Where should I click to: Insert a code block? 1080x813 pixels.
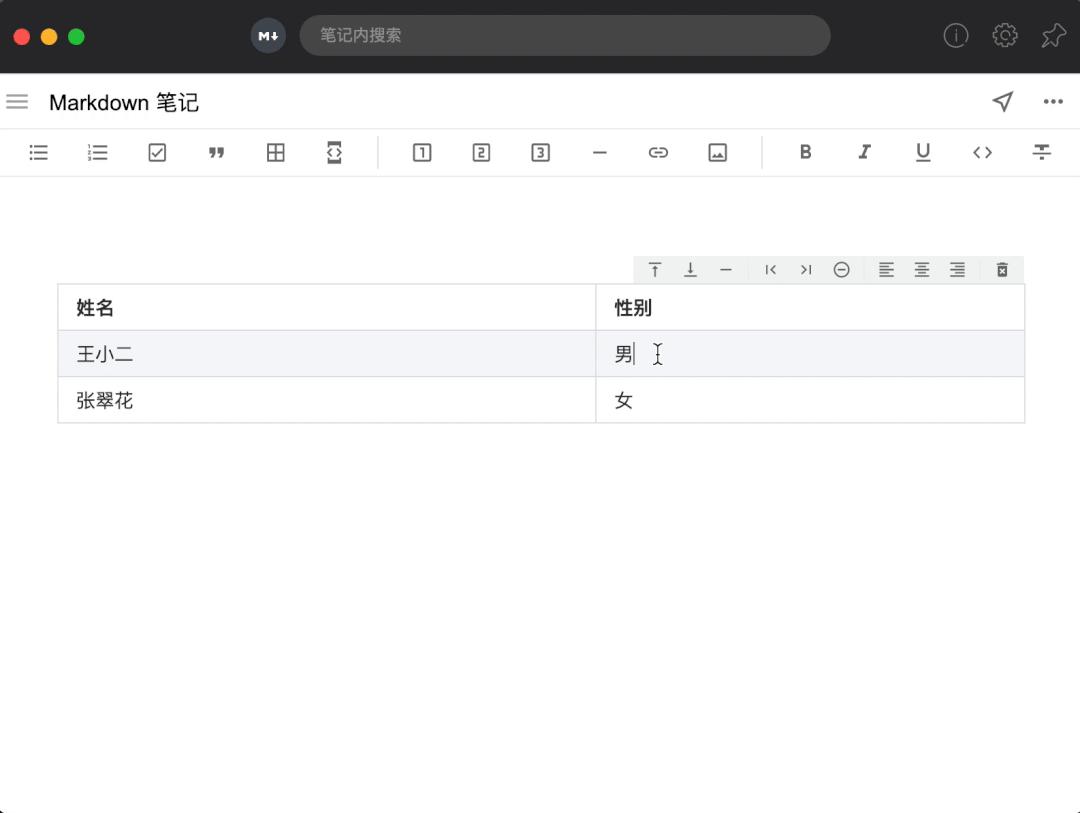[x=334, y=152]
